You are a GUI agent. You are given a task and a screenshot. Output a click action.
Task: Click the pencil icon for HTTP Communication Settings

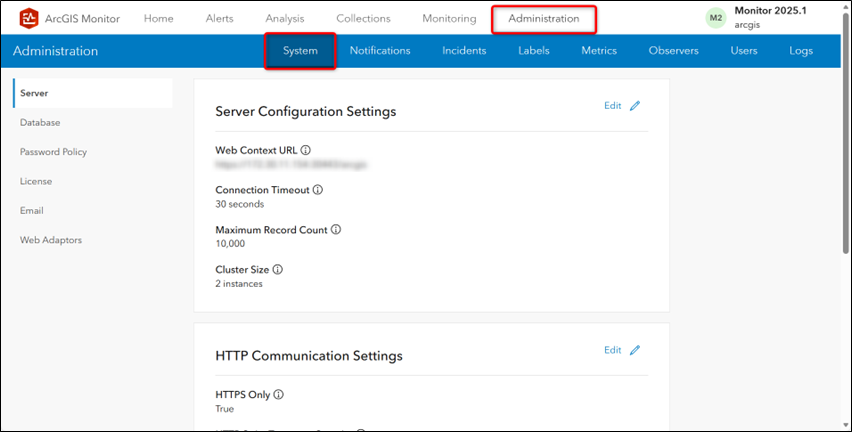tap(634, 350)
